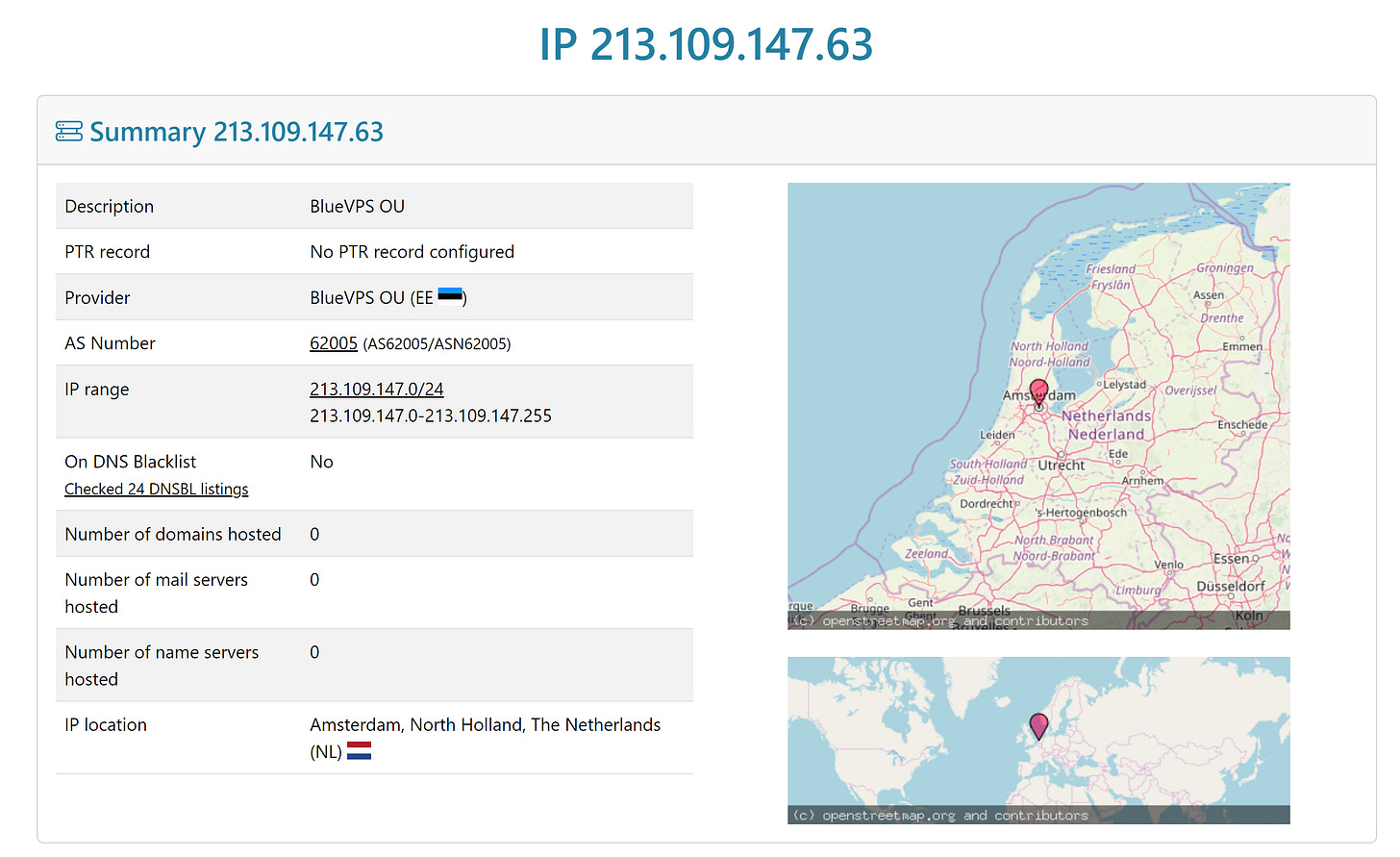1400x857 pixels.
Task: Click the Summary 213.109.147.63 heading text
Action: (x=237, y=132)
